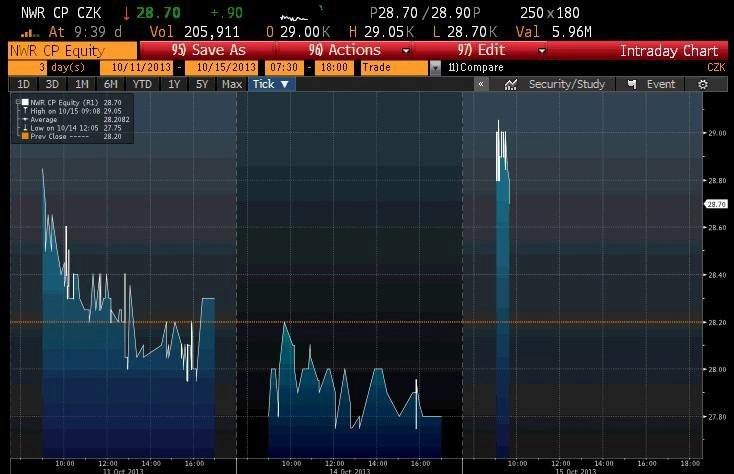Expand the Actions dropdown arrow
The height and width of the screenshot is (474, 734).
coord(406,51)
